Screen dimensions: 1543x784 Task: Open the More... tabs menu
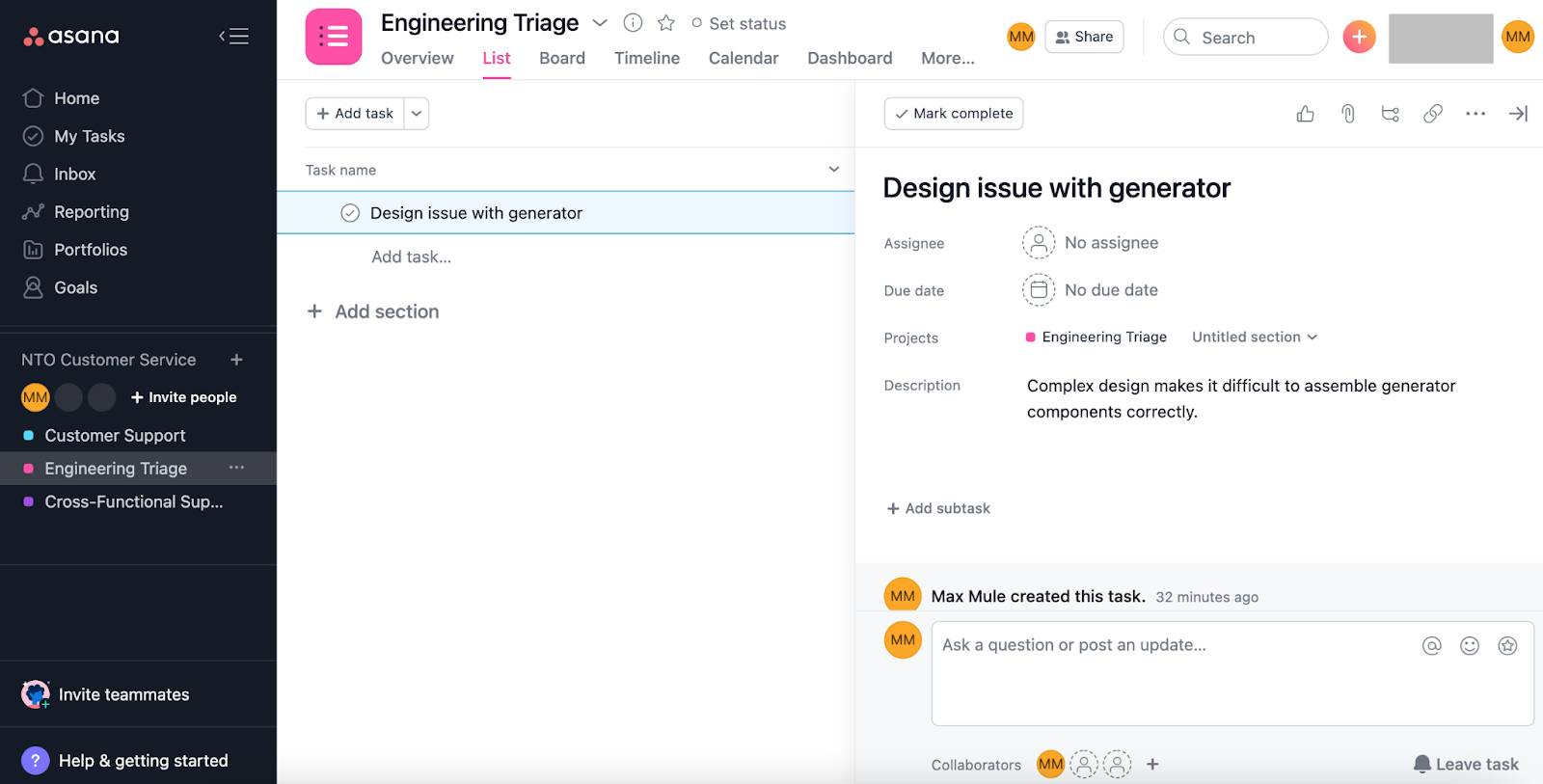click(x=948, y=58)
